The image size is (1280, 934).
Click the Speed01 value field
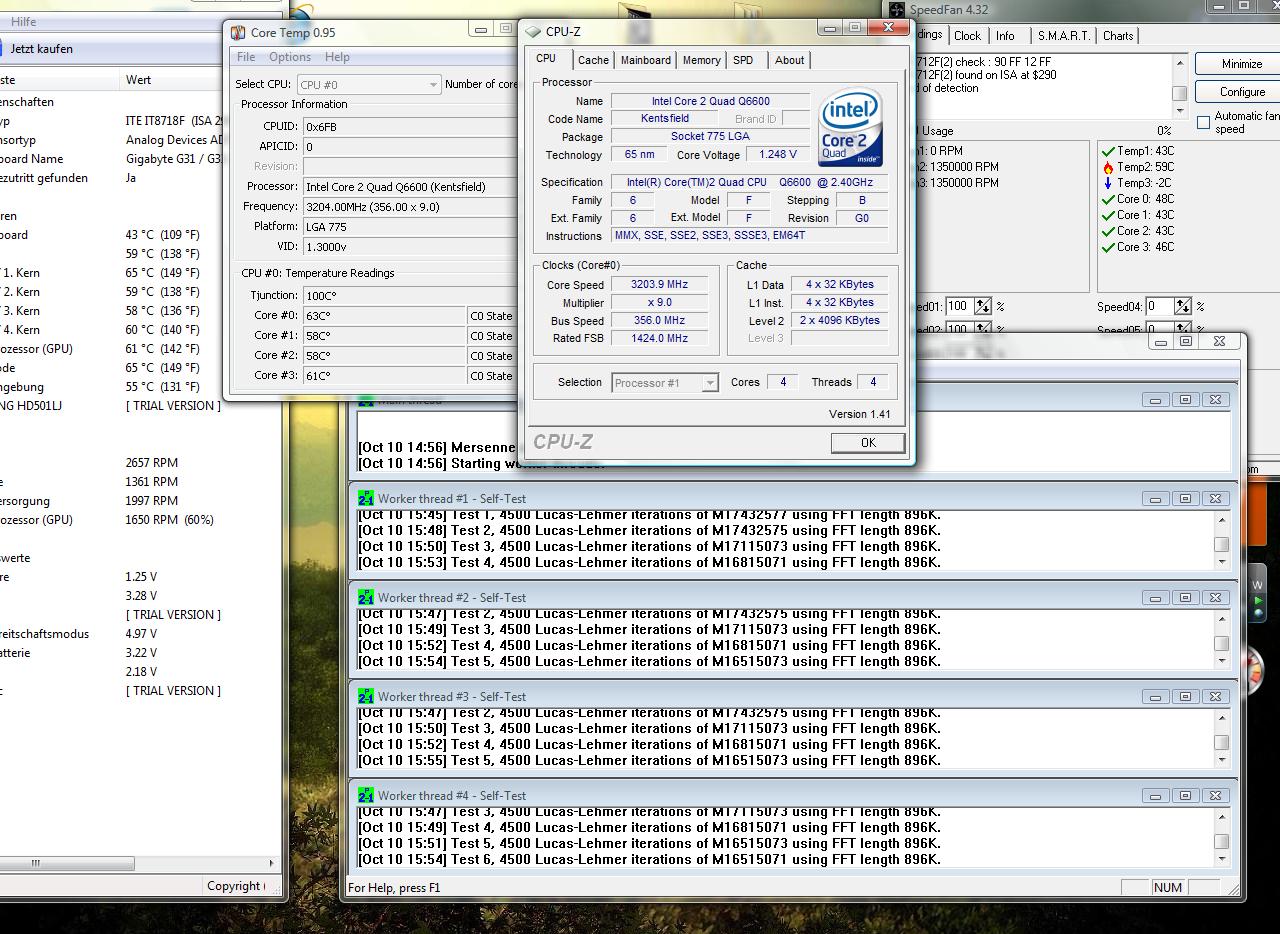pos(959,306)
